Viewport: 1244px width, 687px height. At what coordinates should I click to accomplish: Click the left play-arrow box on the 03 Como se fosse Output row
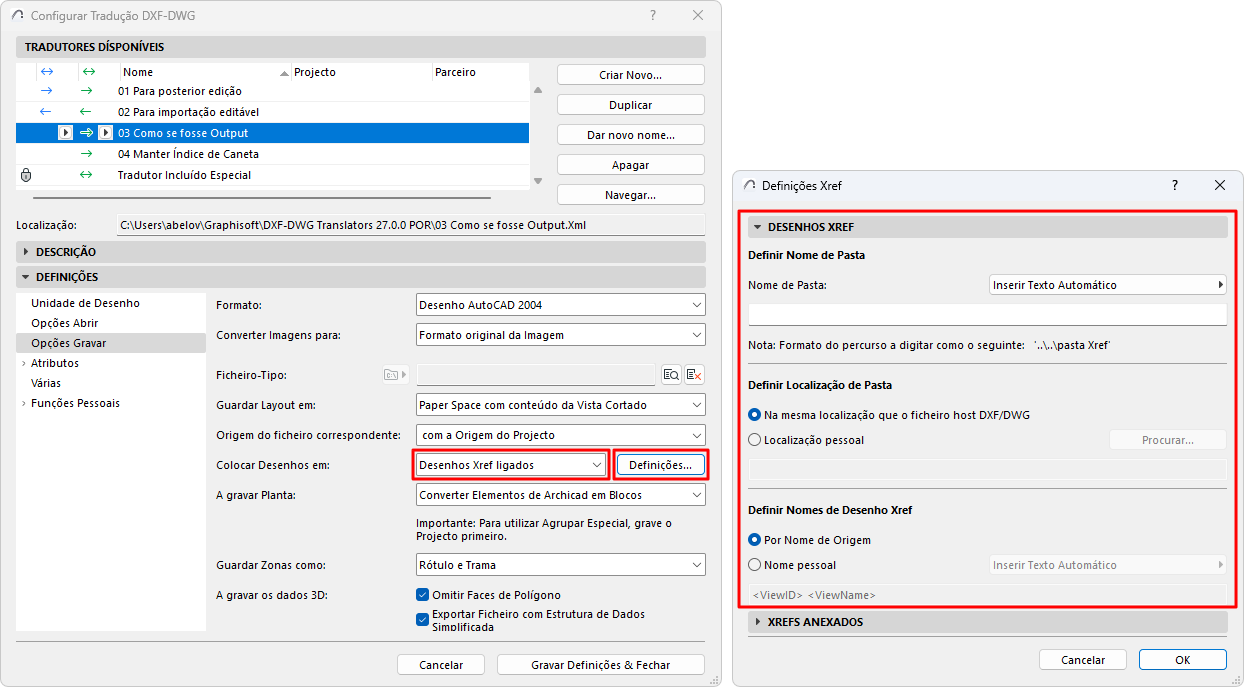coord(65,133)
